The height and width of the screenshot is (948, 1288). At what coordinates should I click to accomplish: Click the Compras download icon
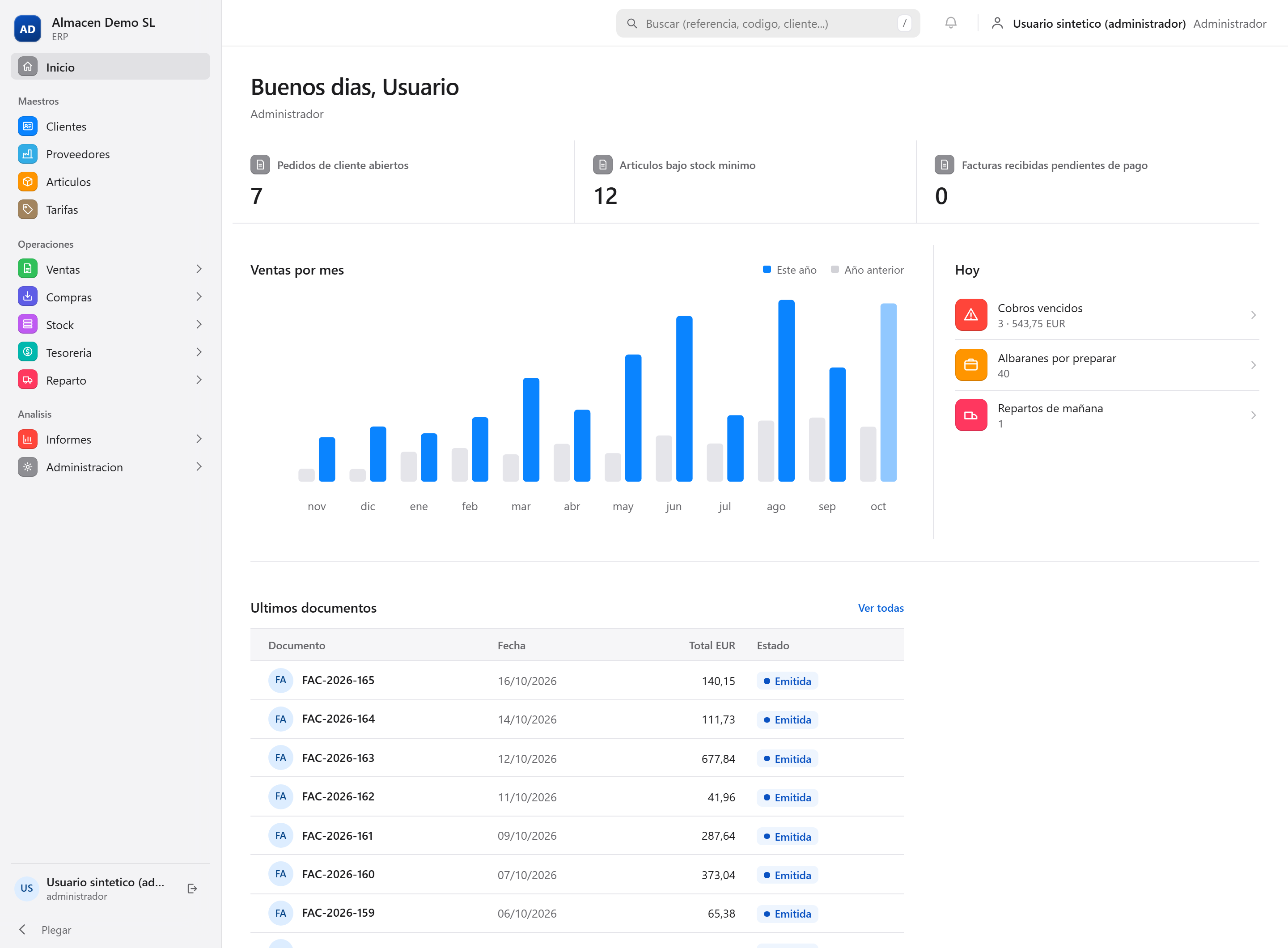(28, 296)
